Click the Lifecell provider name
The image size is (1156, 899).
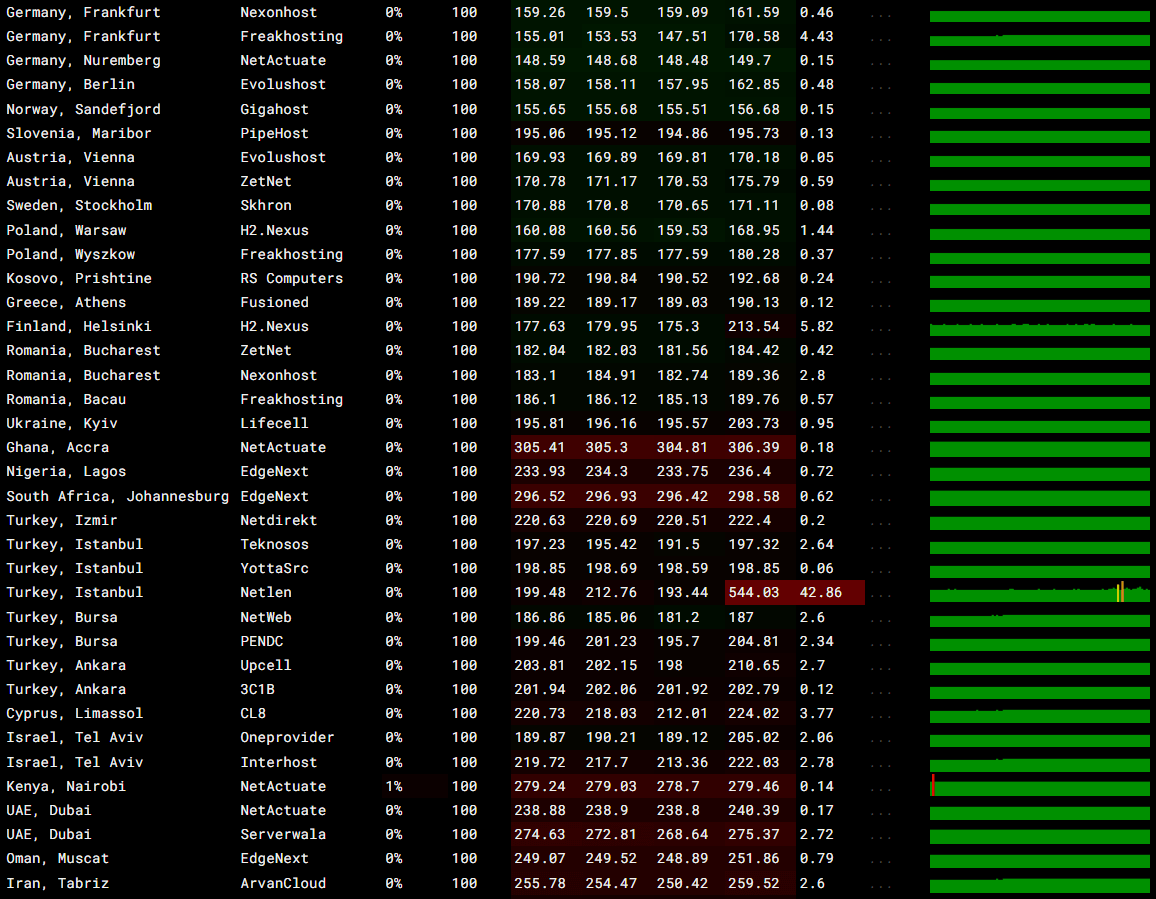coord(274,423)
